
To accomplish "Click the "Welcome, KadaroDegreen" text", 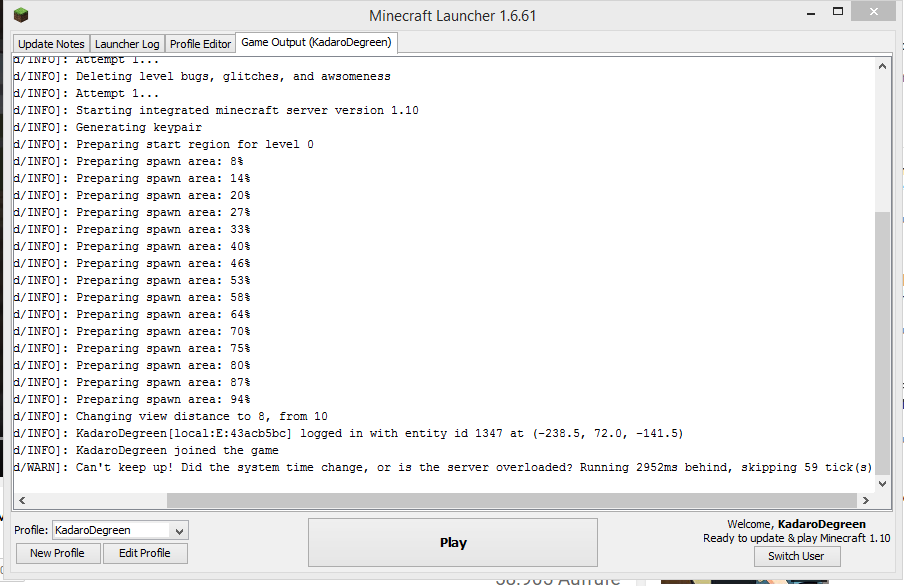I will (x=796, y=524).
